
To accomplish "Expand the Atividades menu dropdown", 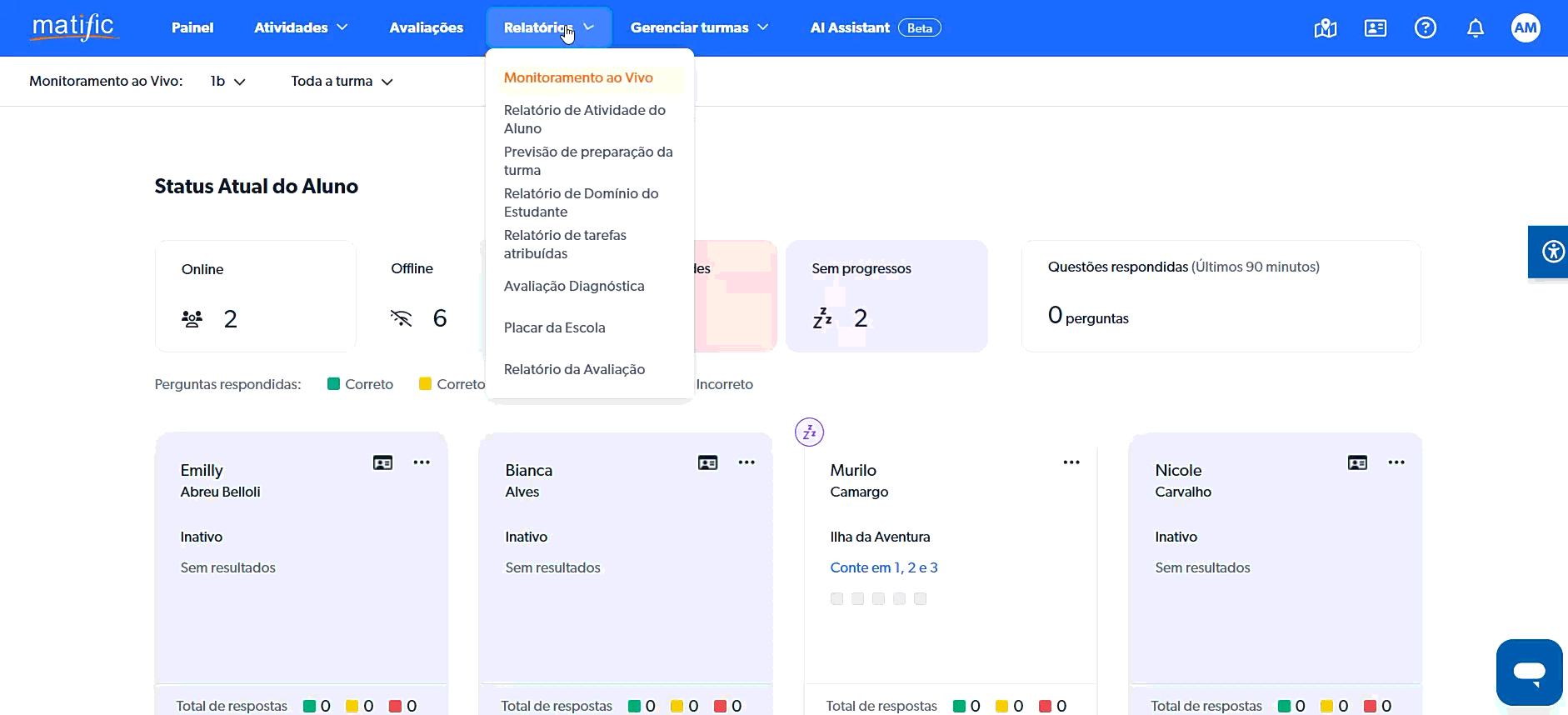I will coord(301,28).
